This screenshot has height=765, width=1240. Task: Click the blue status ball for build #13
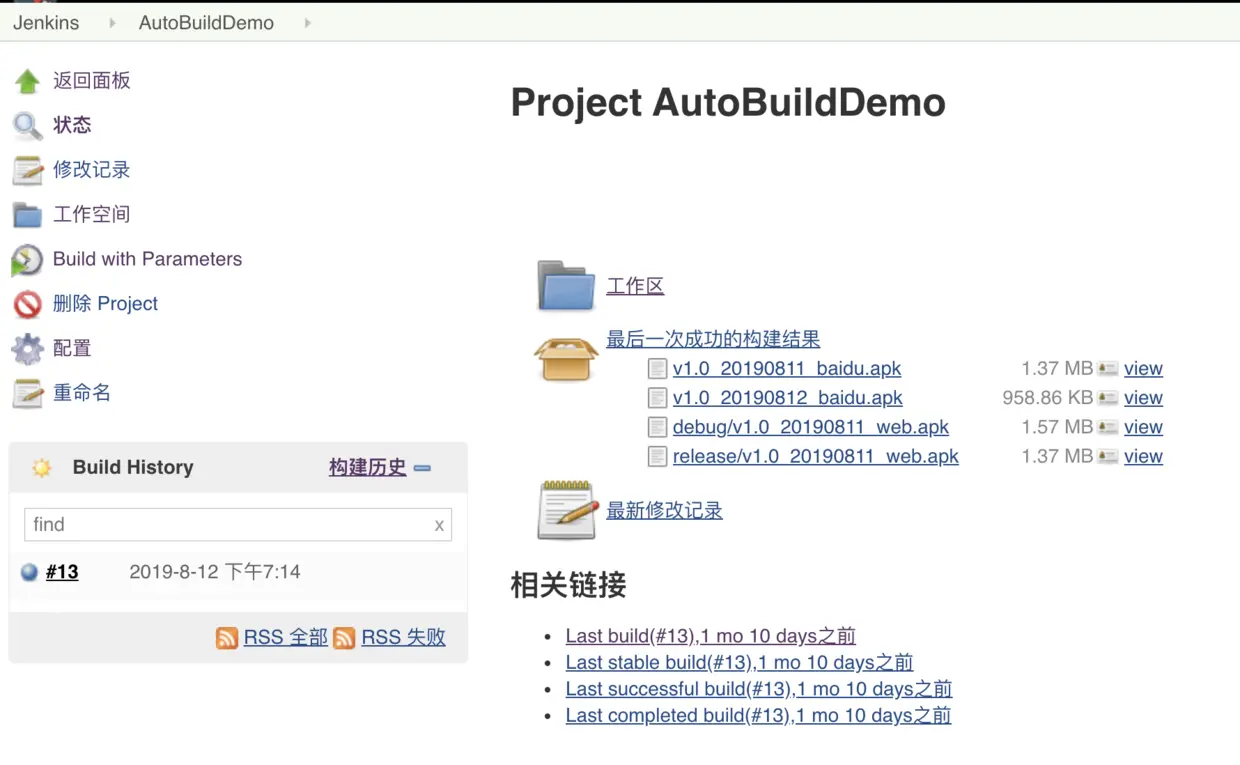coord(29,572)
